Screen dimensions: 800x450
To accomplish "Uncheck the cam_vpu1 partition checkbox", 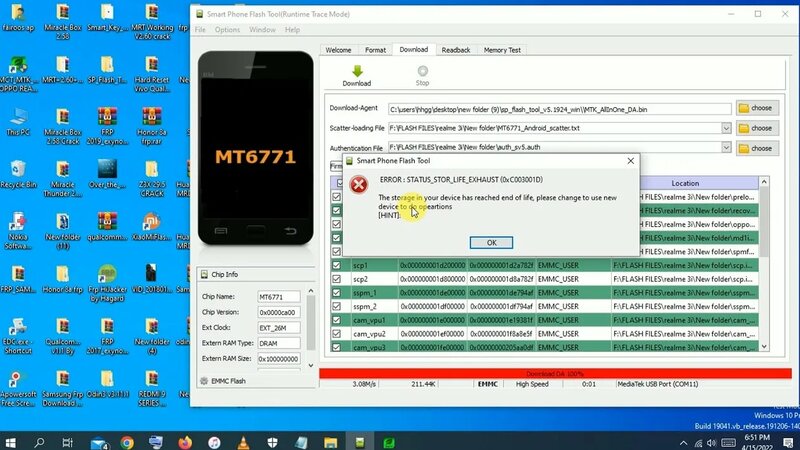I will (x=336, y=320).
